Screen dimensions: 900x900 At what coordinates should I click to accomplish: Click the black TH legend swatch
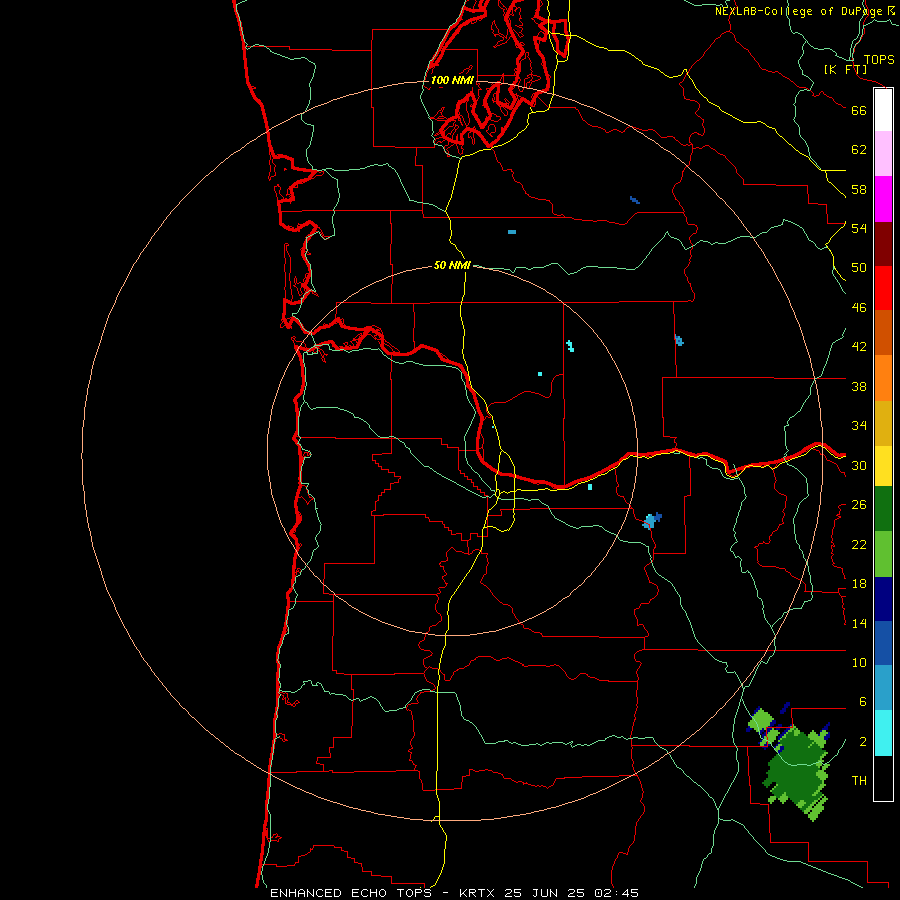[x=883, y=778]
